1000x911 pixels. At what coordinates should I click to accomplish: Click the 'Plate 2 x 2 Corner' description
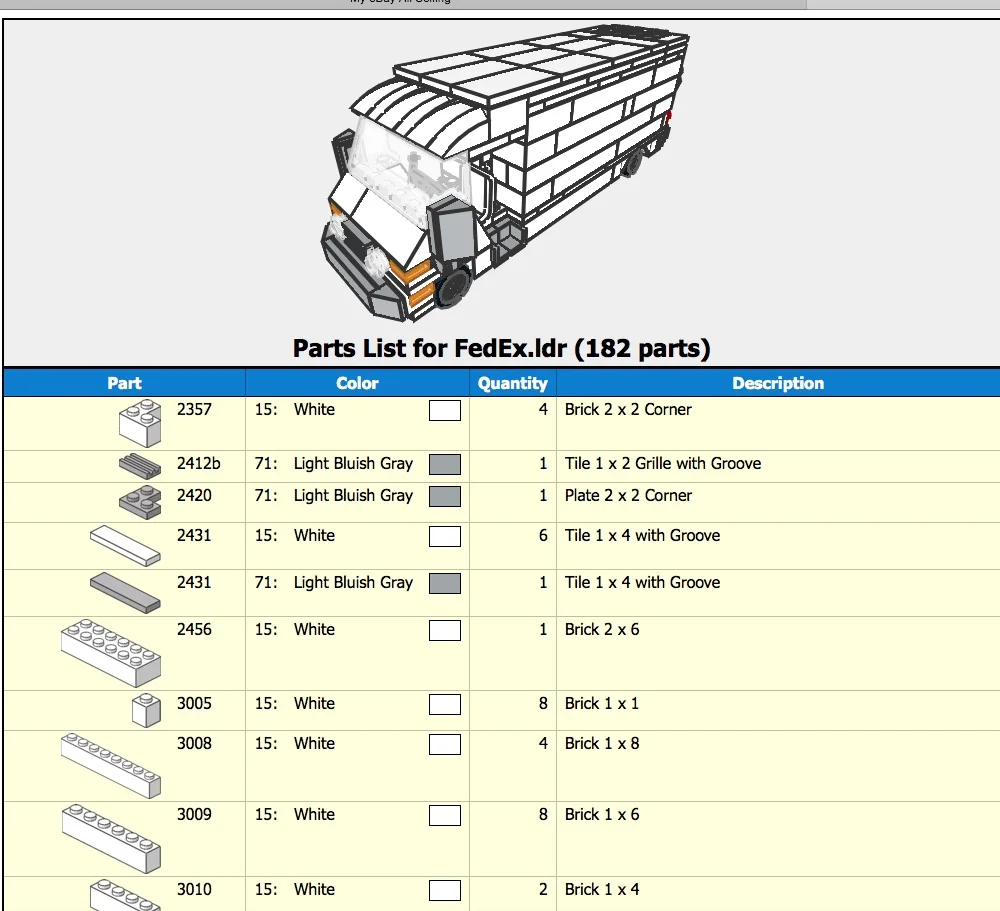coord(628,496)
